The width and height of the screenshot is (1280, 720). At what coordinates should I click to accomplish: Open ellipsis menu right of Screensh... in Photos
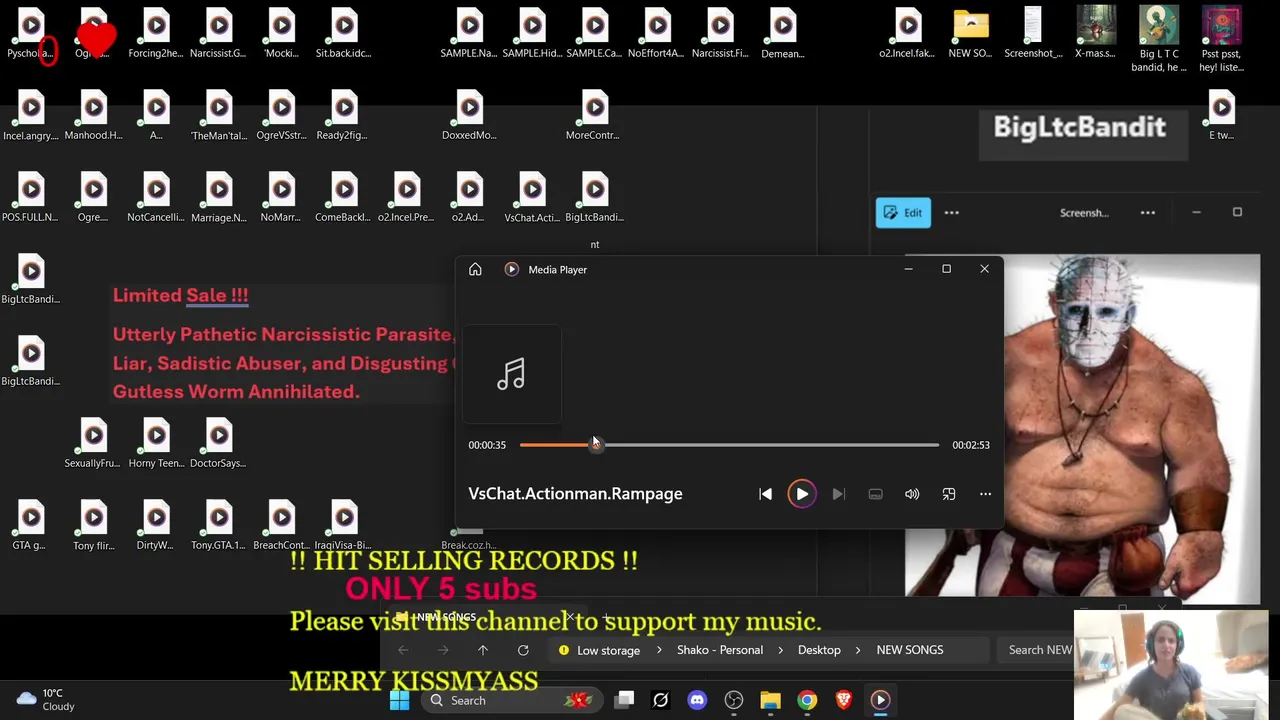[1148, 213]
